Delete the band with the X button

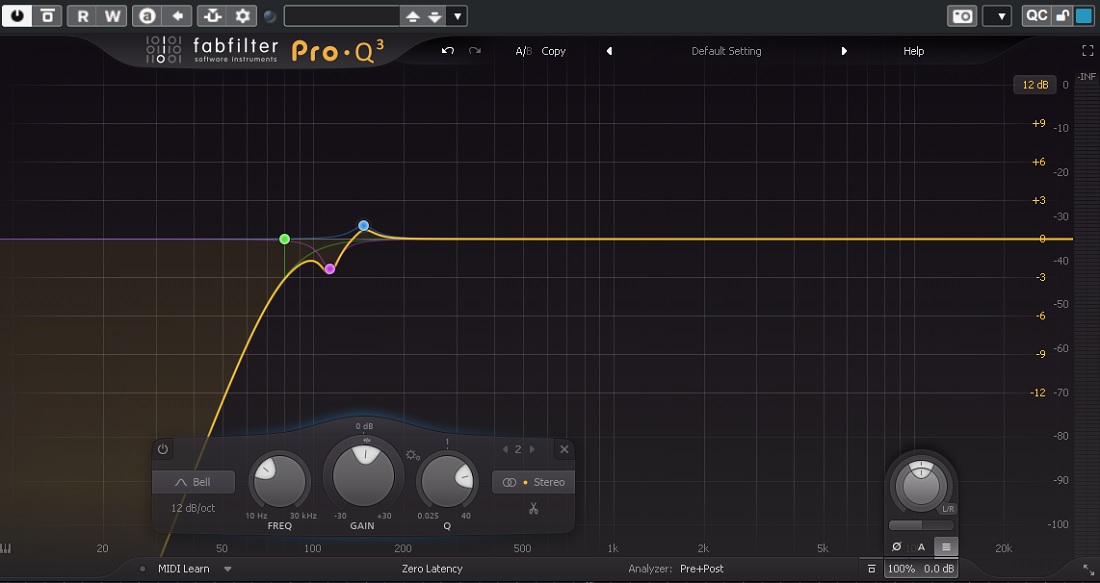(564, 449)
